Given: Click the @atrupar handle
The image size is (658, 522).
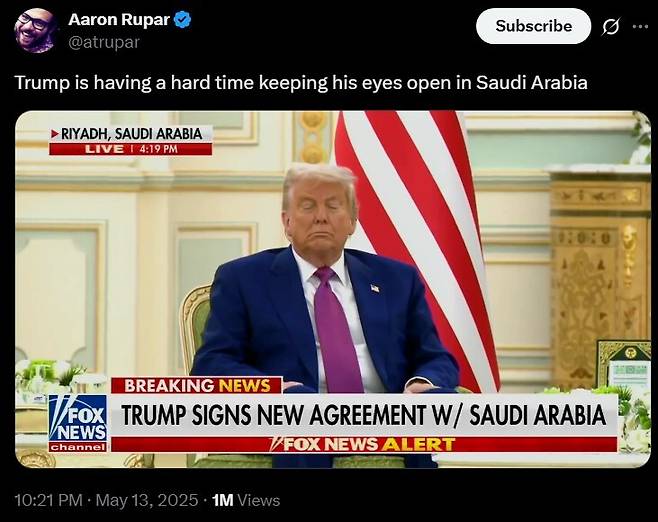Looking at the screenshot, I should [104, 42].
